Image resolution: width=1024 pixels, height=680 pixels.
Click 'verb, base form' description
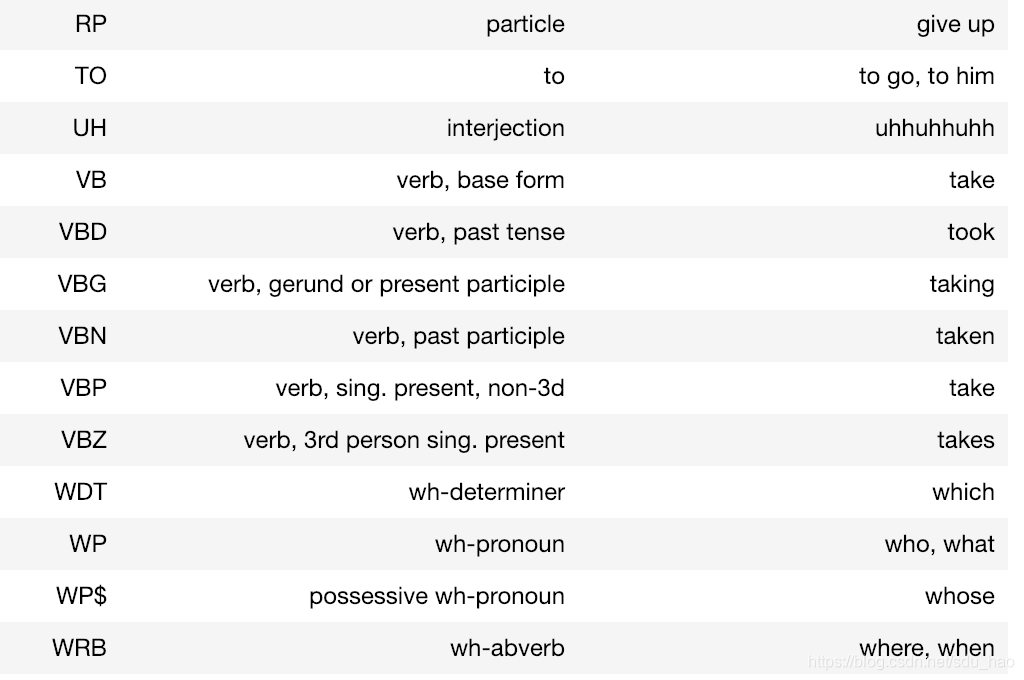481,180
